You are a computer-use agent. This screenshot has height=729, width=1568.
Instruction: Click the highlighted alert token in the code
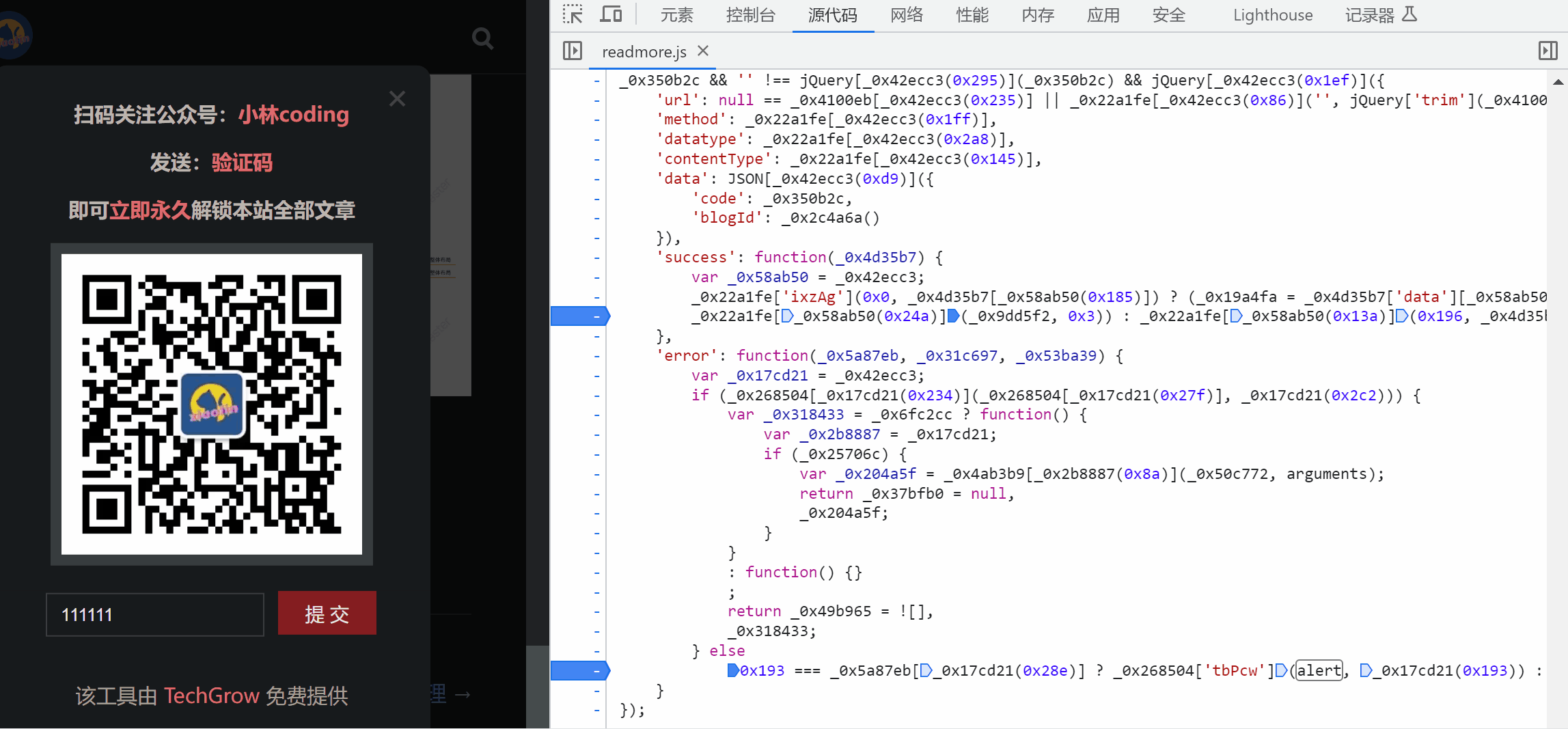click(x=1319, y=670)
